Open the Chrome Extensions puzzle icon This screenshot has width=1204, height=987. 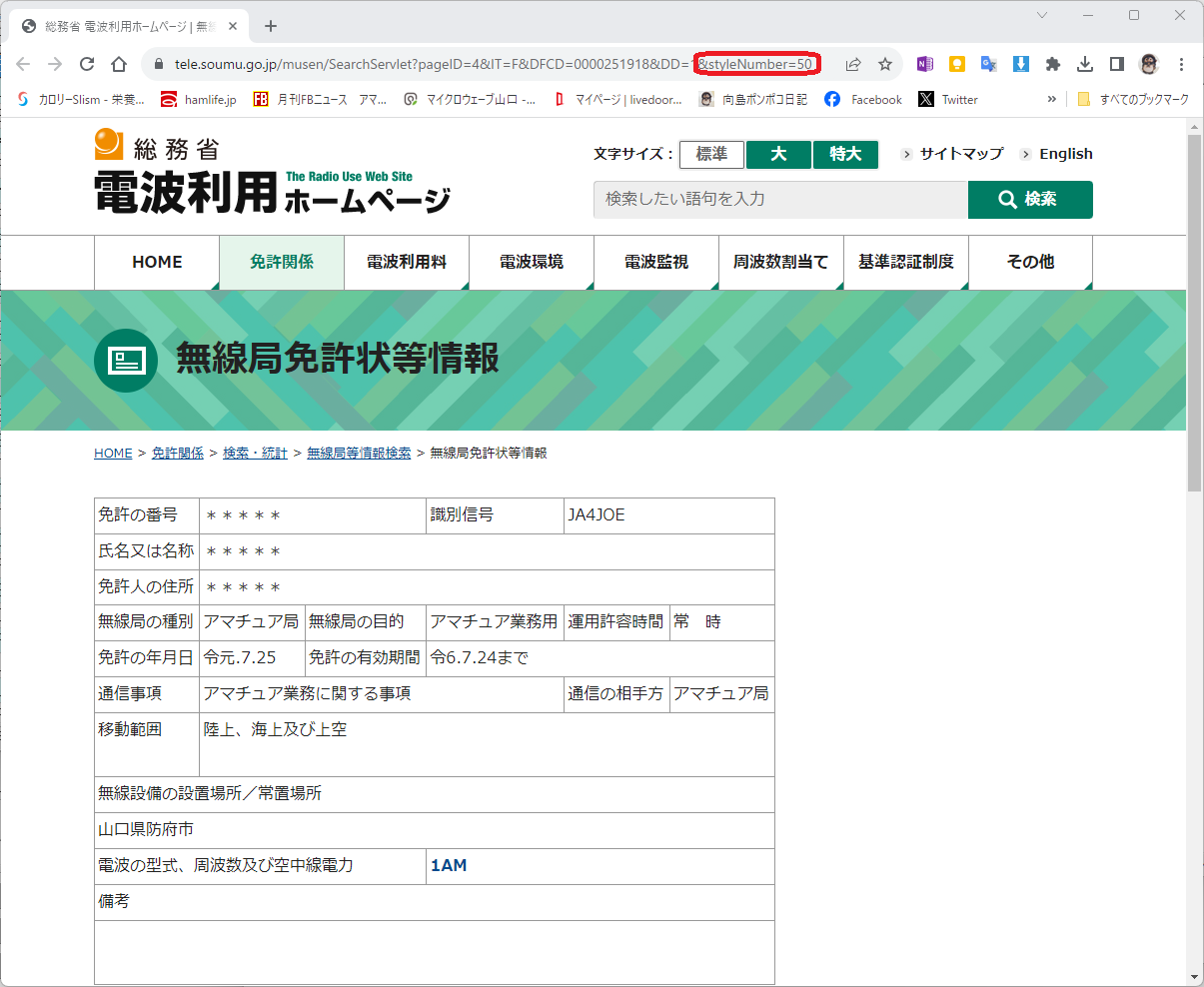pyautogui.click(x=1052, y=63)
